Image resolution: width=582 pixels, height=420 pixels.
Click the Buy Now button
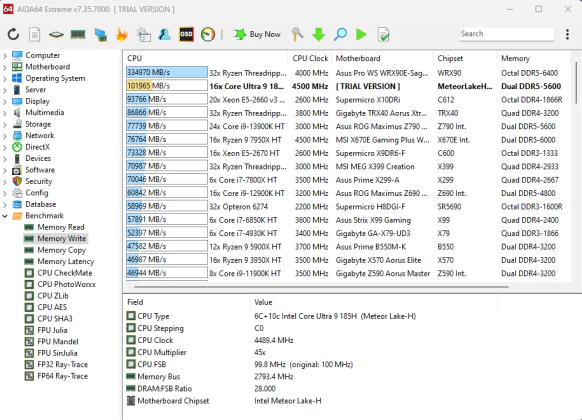(x=257, y=35)
